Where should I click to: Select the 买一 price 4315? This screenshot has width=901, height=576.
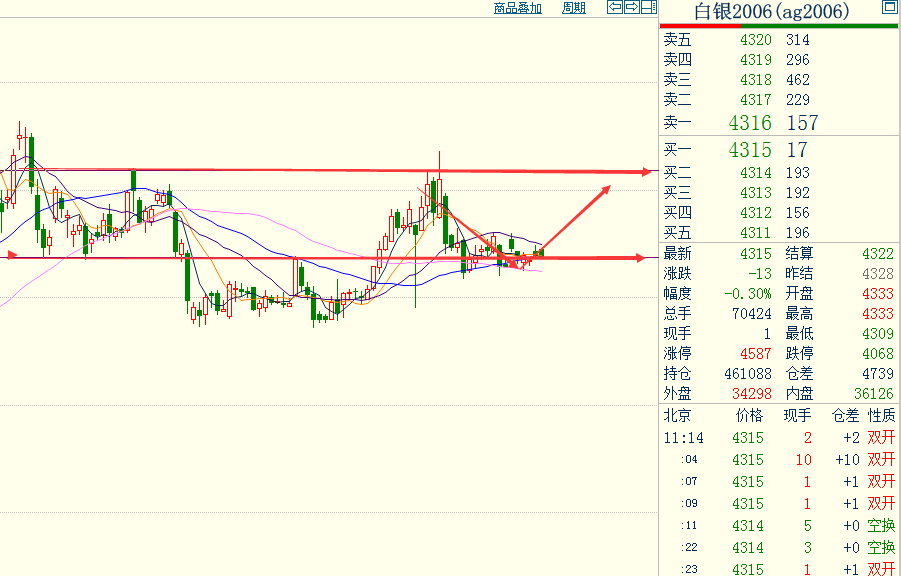(750, 150)
